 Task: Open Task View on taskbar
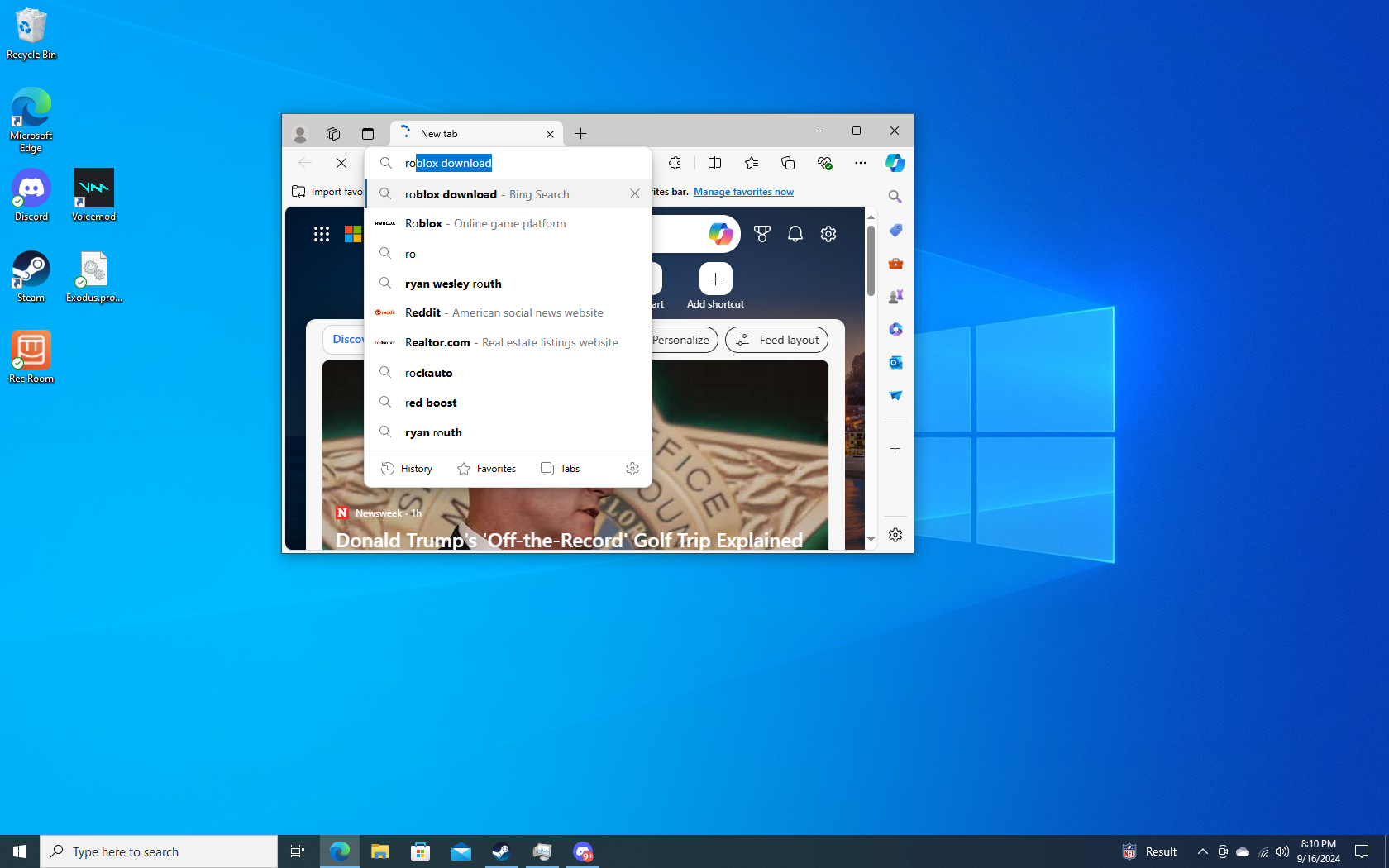click(298, 851)
